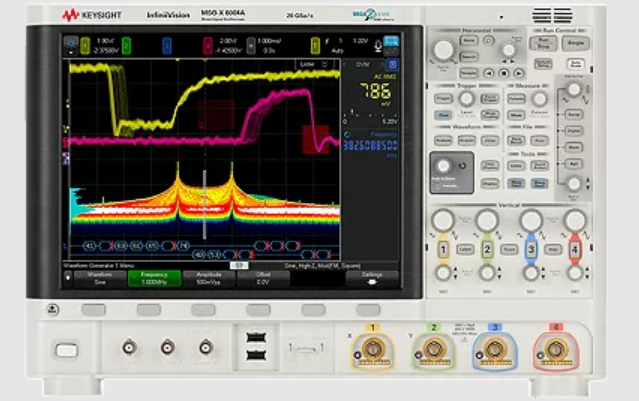Image resolution: width=639 pixels, height=401 pixels.
Task: Push the Force Trigger key
Action: 490,99
